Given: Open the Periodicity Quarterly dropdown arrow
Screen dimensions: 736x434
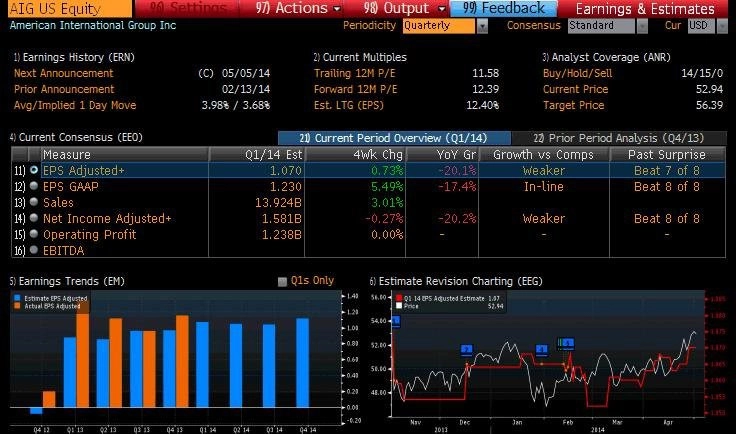Looking at the screenshot, I should (482, 26).
